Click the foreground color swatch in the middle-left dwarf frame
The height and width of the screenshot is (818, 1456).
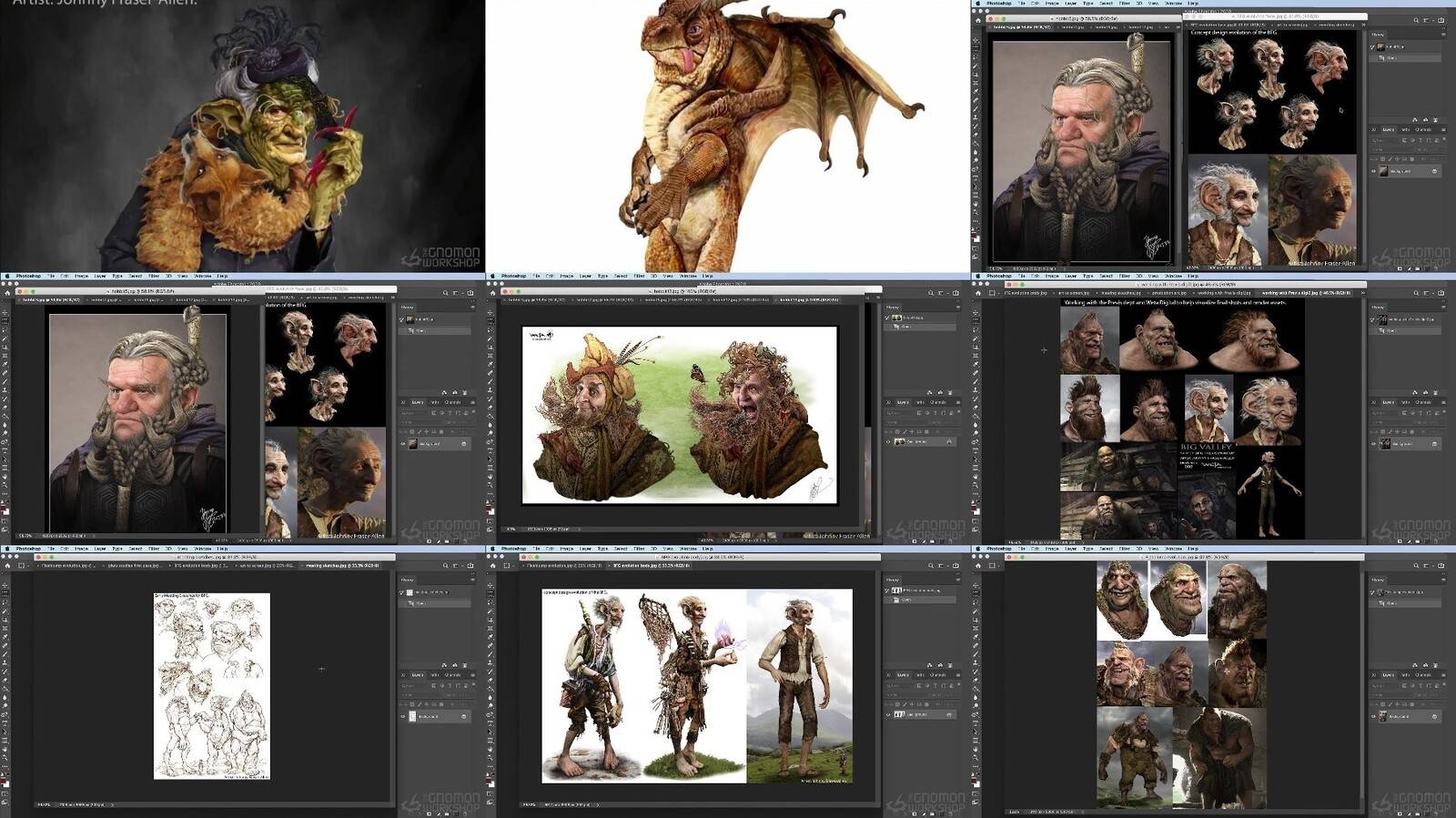click(x=4, y=507)
